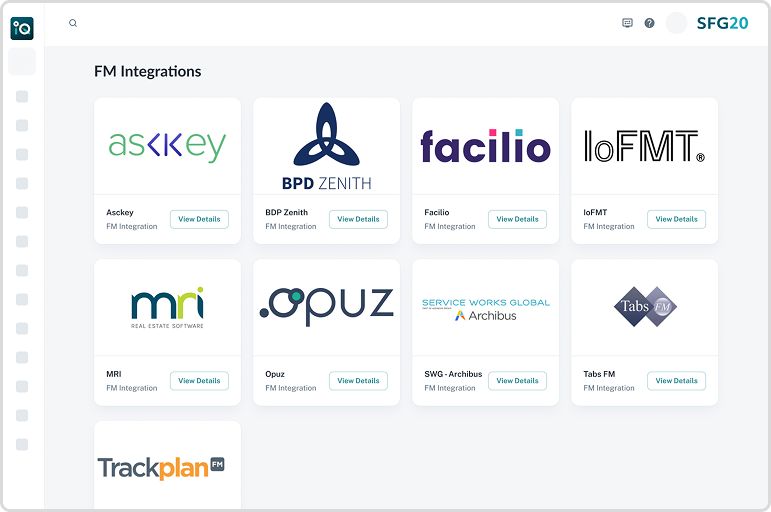View Details for SWG - Archibus

tap(517, 381)
